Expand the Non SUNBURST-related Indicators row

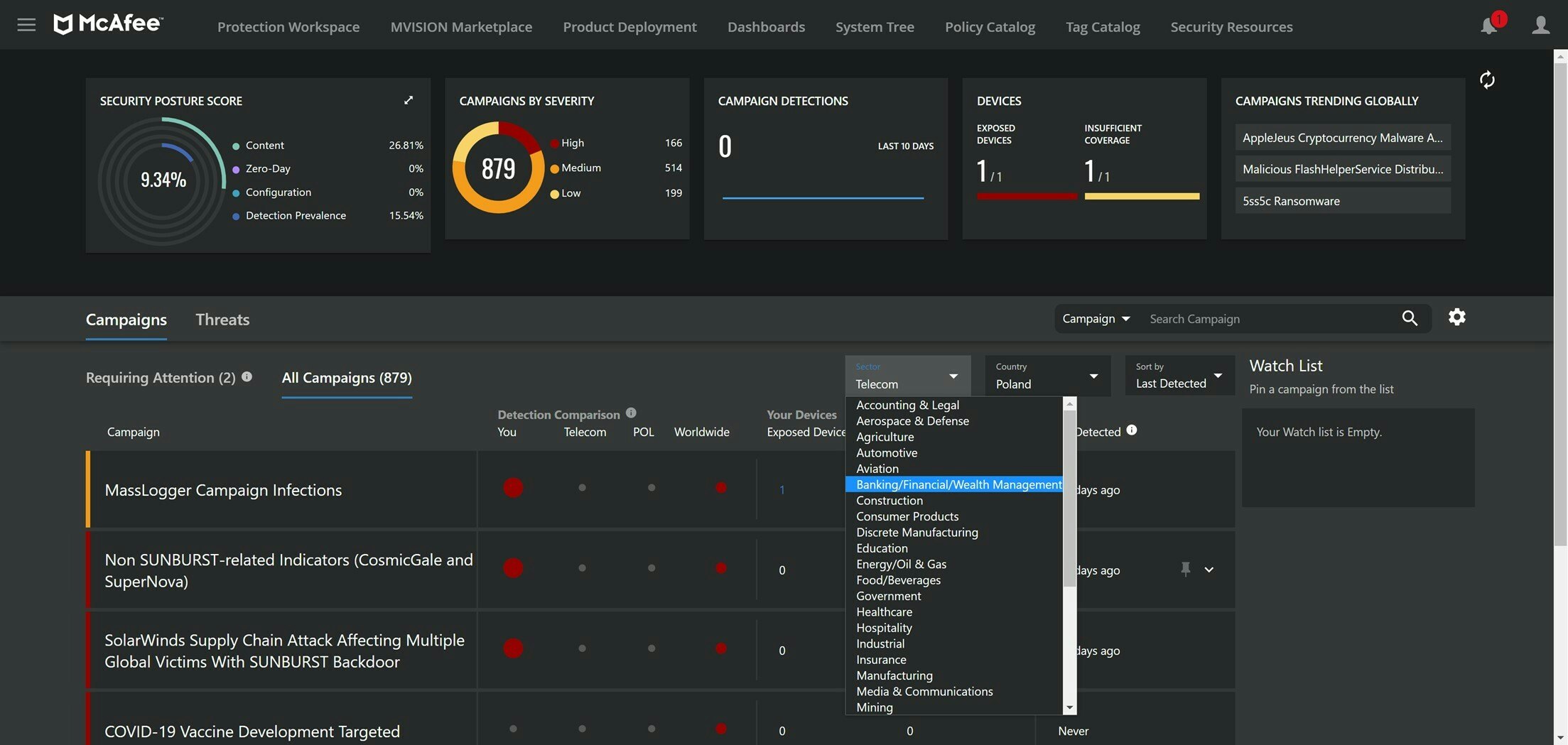1209,570
